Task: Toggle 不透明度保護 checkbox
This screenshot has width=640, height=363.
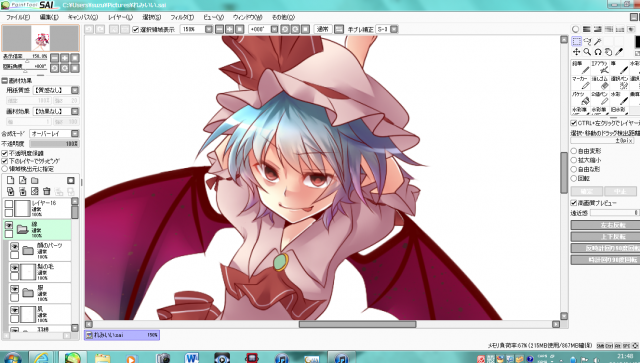Action: coord(5,154)
